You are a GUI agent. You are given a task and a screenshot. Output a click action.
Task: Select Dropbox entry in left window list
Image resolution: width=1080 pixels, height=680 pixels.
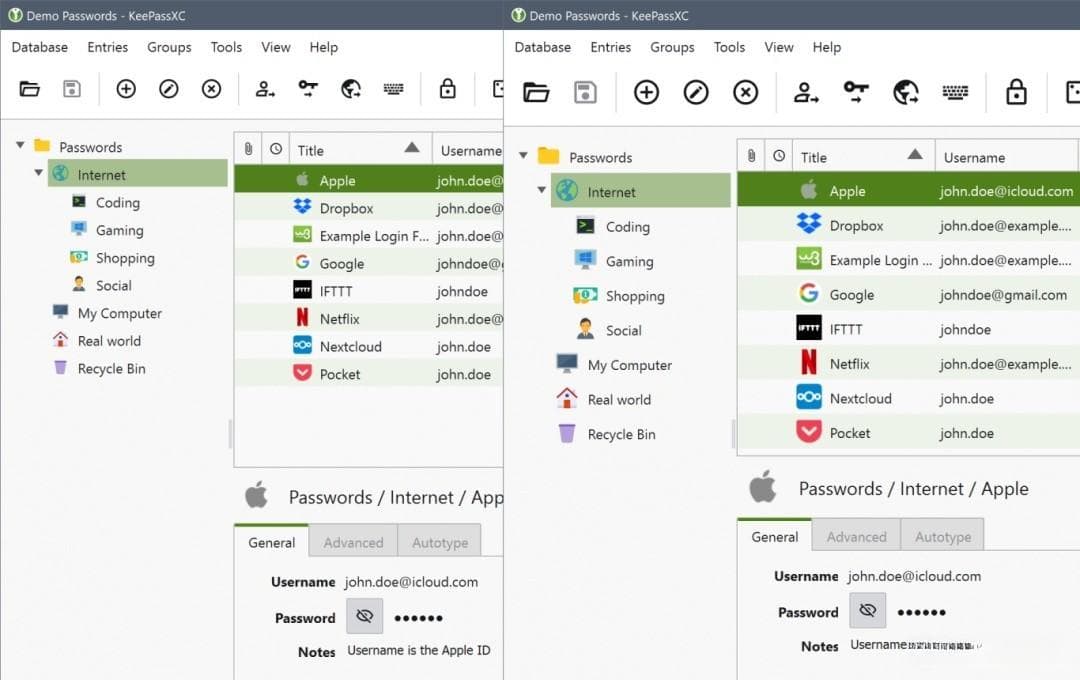(x=368, y=207)
